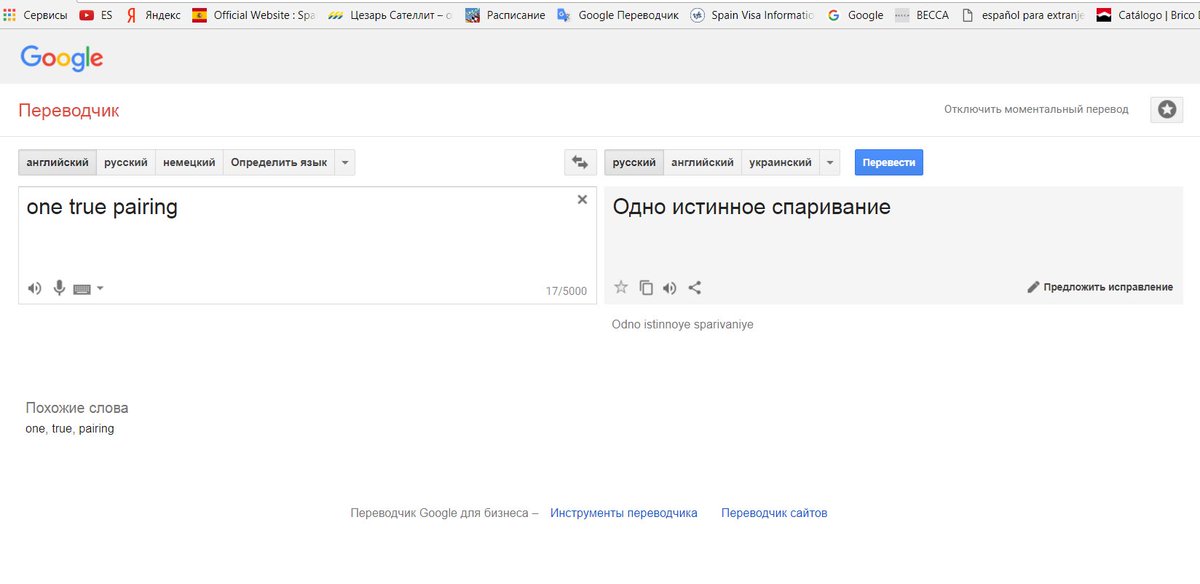The height and width of the screenshot is (584, 1200).
Task: Select русский as target language
Action: [x=634, y=162]
